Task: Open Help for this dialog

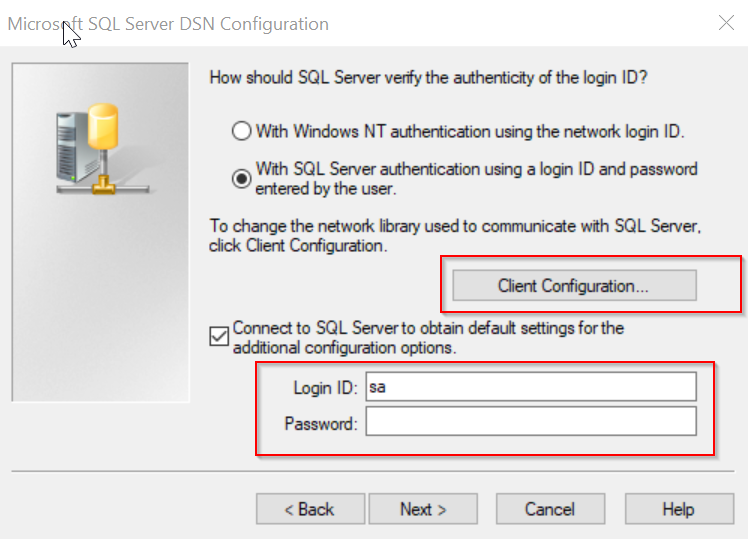Action: [679, 509]
